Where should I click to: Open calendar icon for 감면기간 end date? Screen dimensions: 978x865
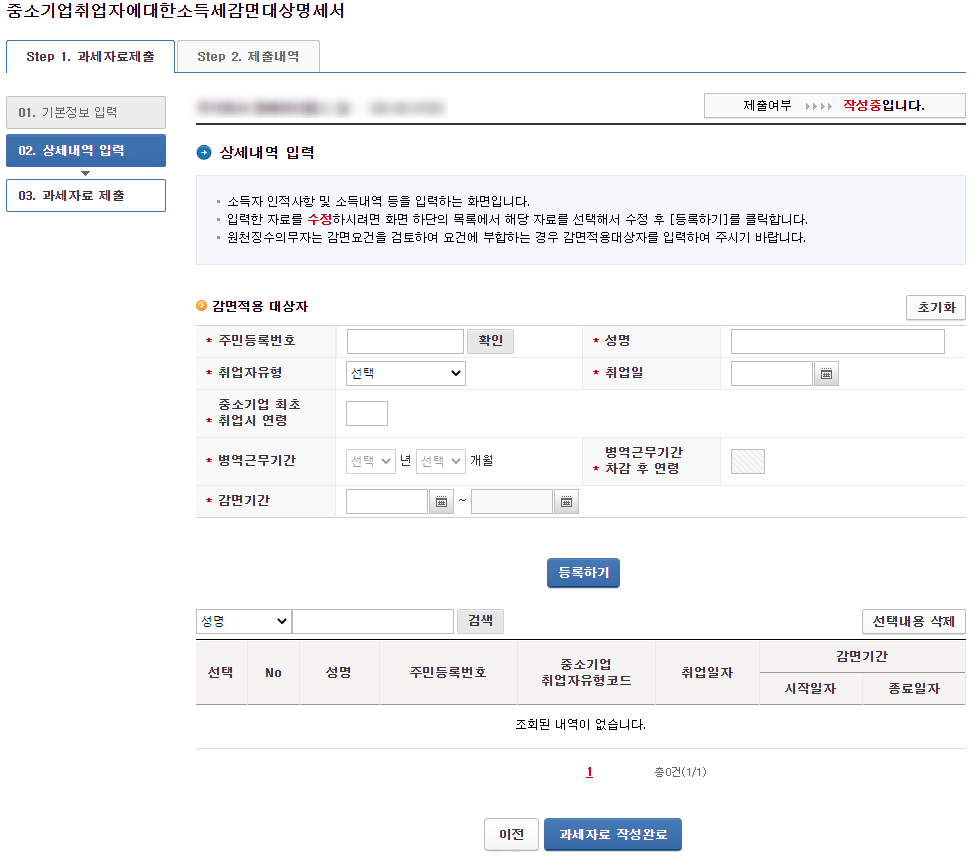[566, 501]
